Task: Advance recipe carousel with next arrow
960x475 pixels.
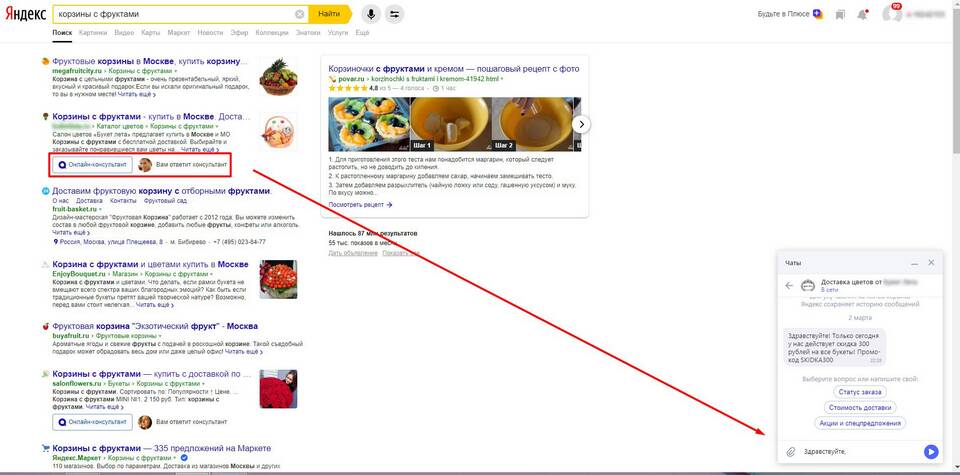Action: 582,124
